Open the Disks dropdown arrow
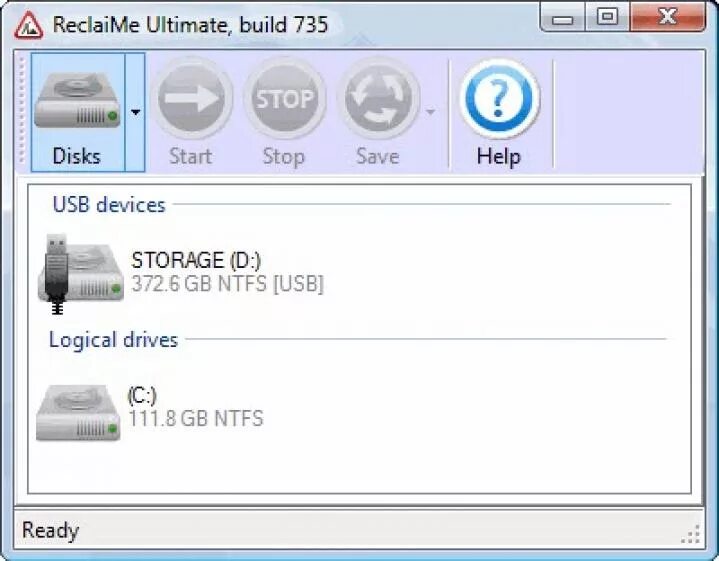719x561 pixels. coord(135,112)
